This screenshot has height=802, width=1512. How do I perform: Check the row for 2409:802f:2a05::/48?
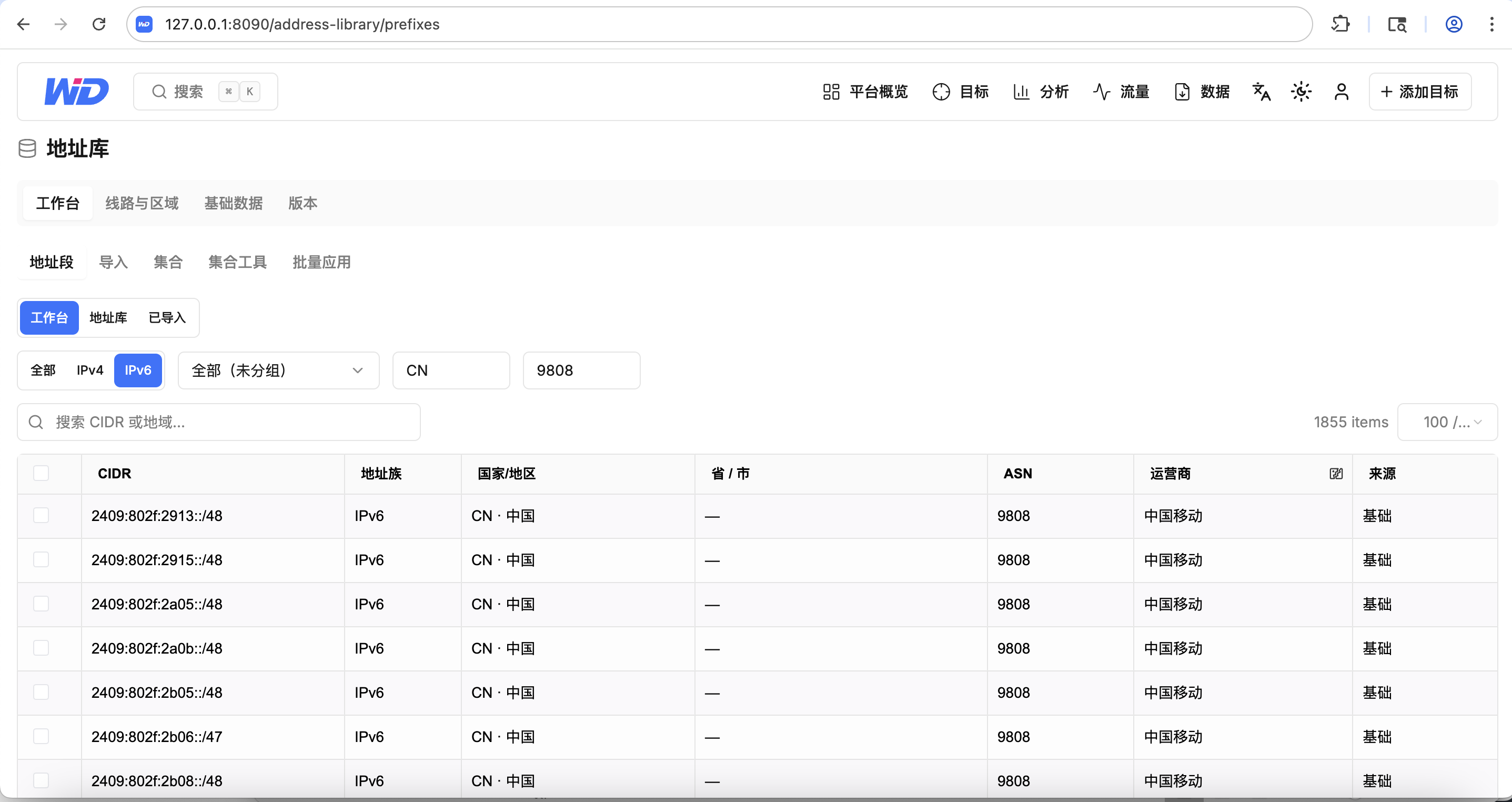click(x=41, y=604)
